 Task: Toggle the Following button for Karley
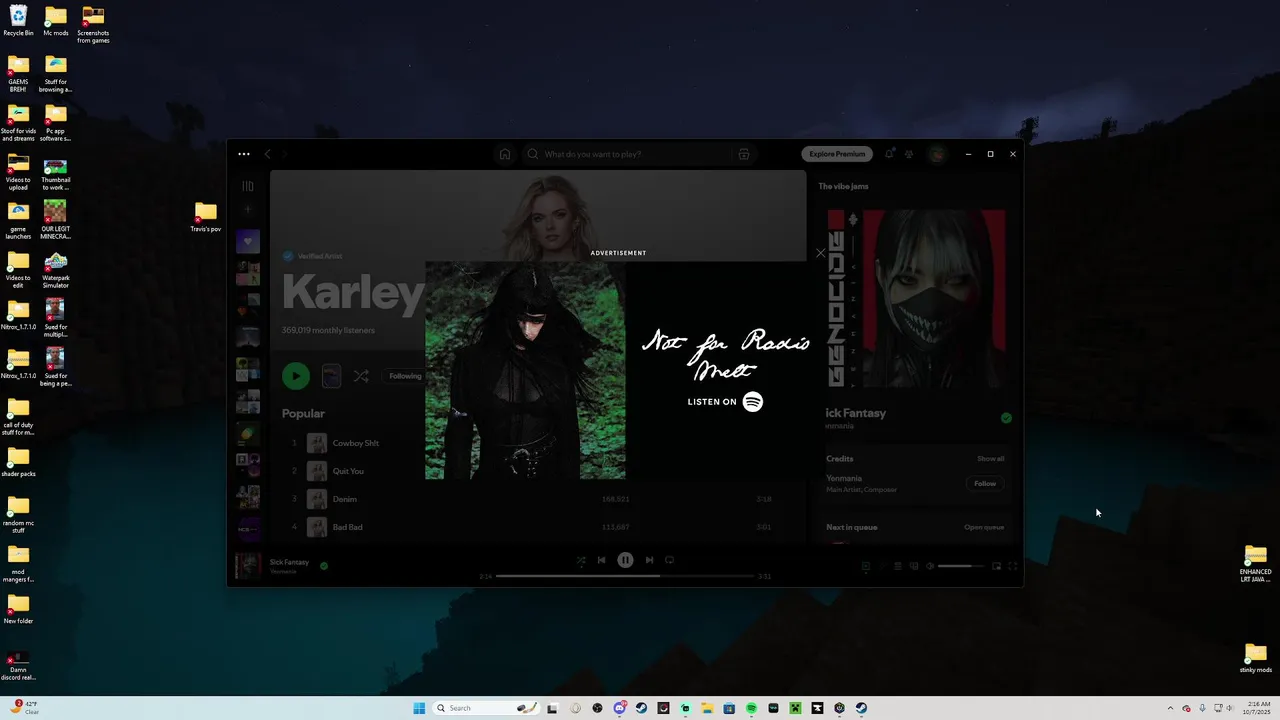[x=405, y=376]
